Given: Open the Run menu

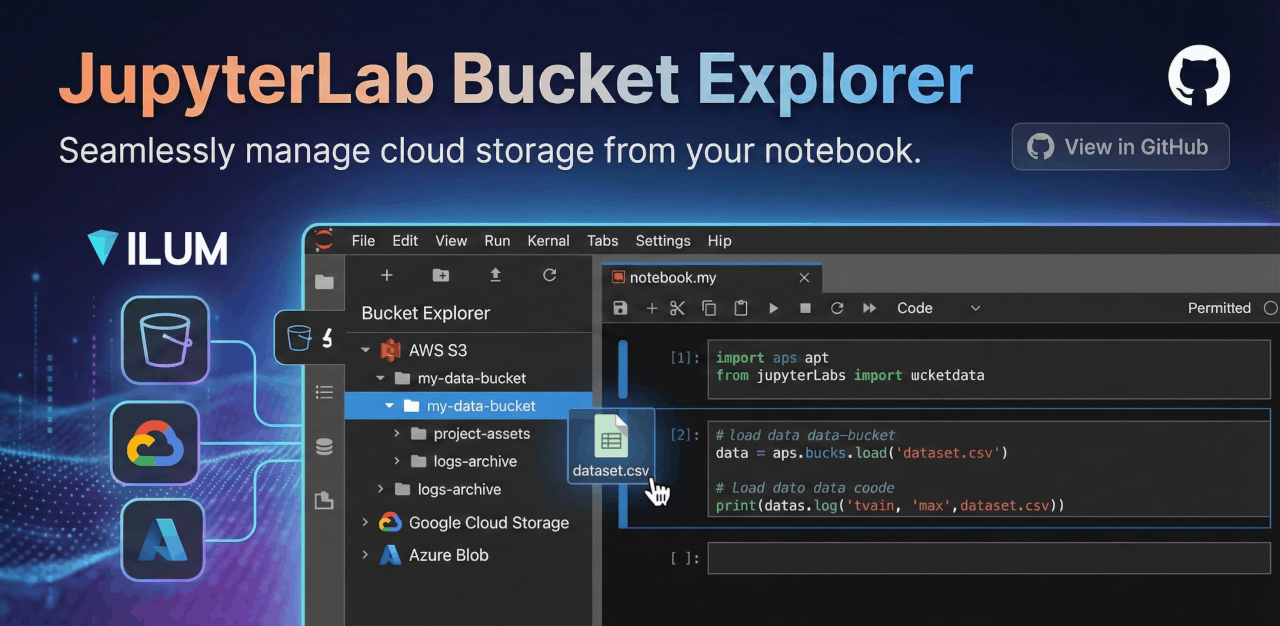Looking at the screenshot, I should click(497, 241).
